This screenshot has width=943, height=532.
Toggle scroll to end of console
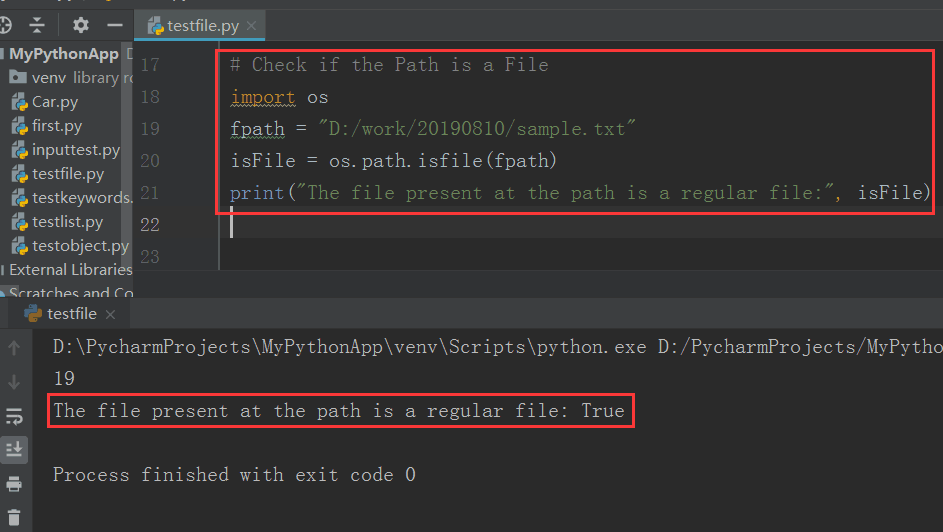coord(14,450)
